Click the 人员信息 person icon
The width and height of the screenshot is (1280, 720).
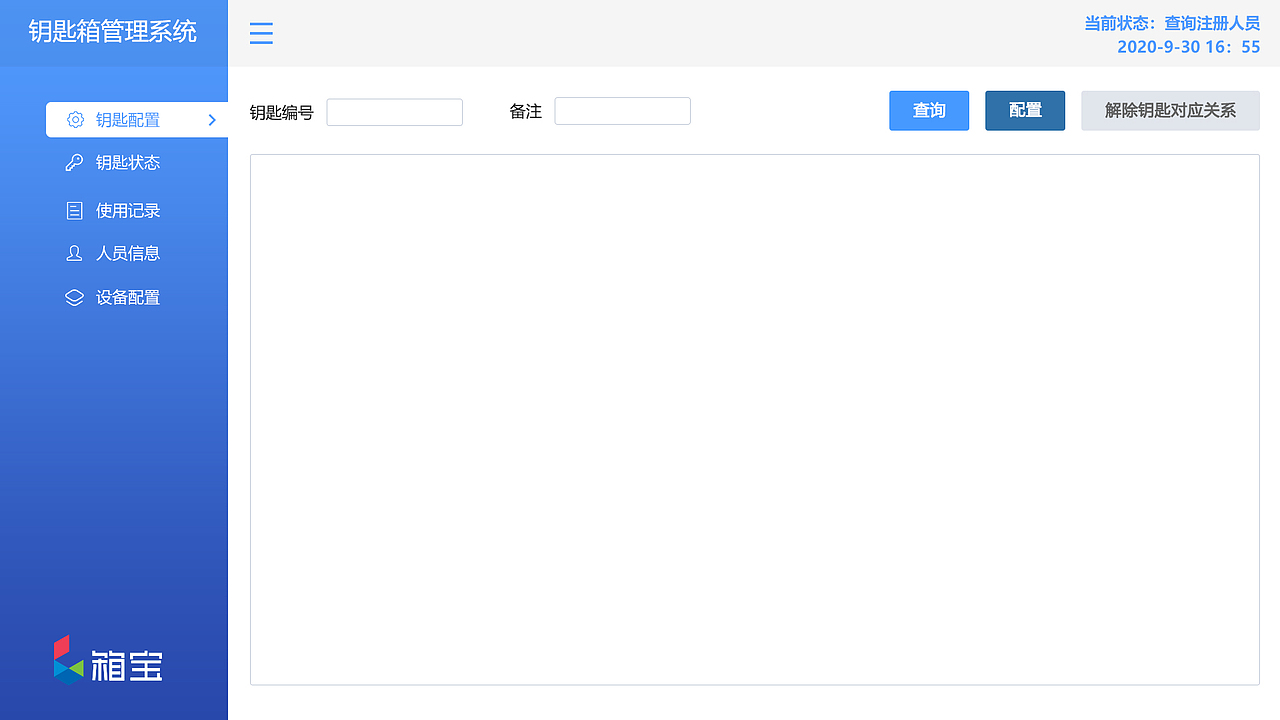coord(74,253)
